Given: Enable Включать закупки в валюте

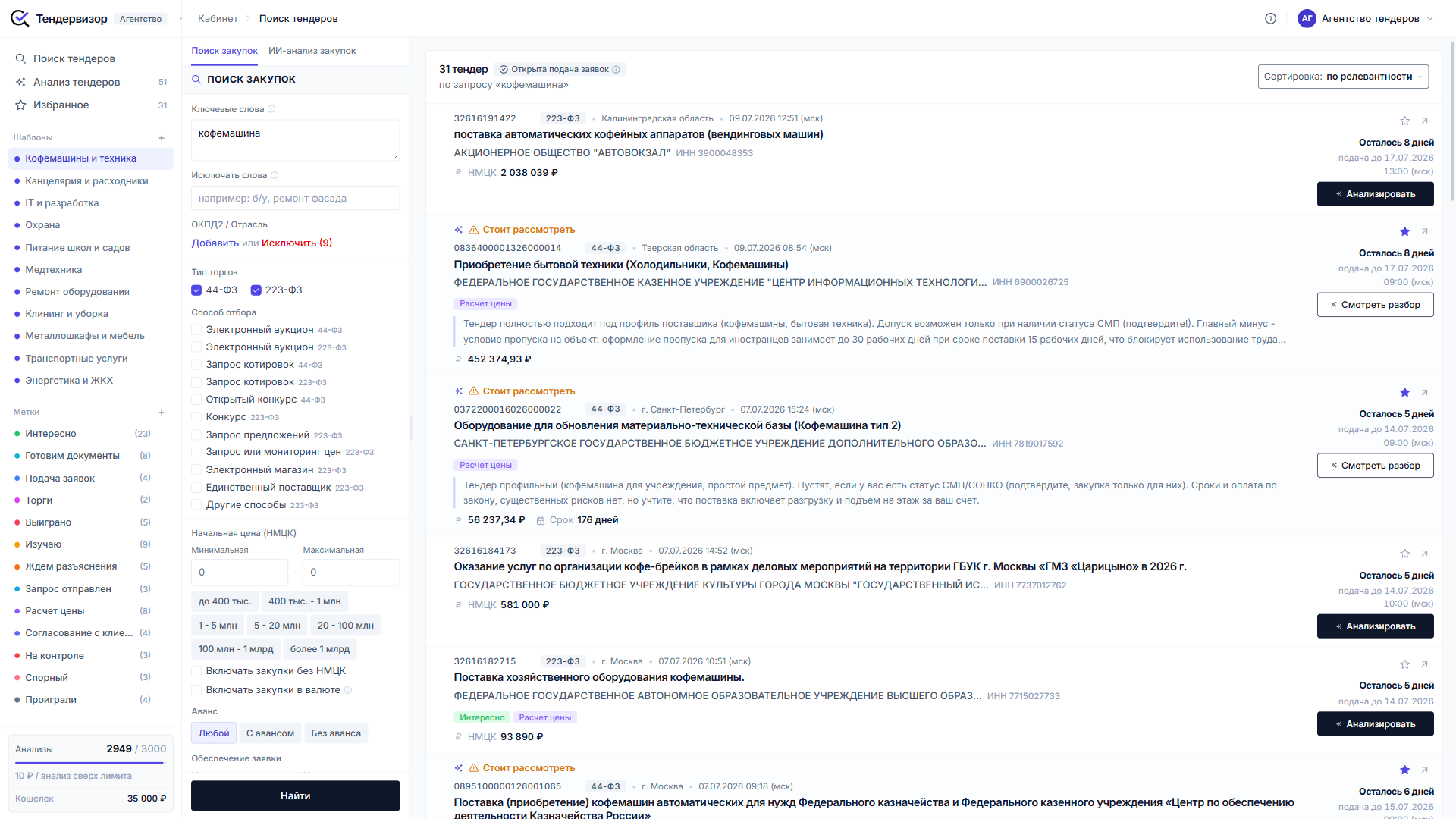Looking at the screenshot, I should pos(196,690).
